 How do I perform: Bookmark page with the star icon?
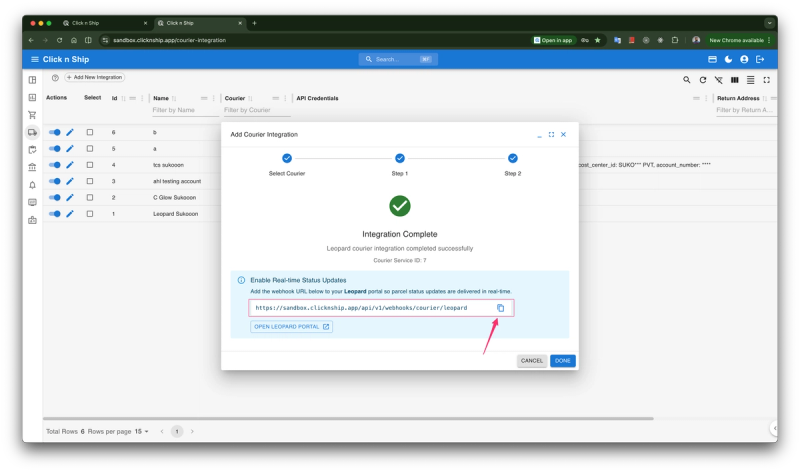click(x=597, y=40)
